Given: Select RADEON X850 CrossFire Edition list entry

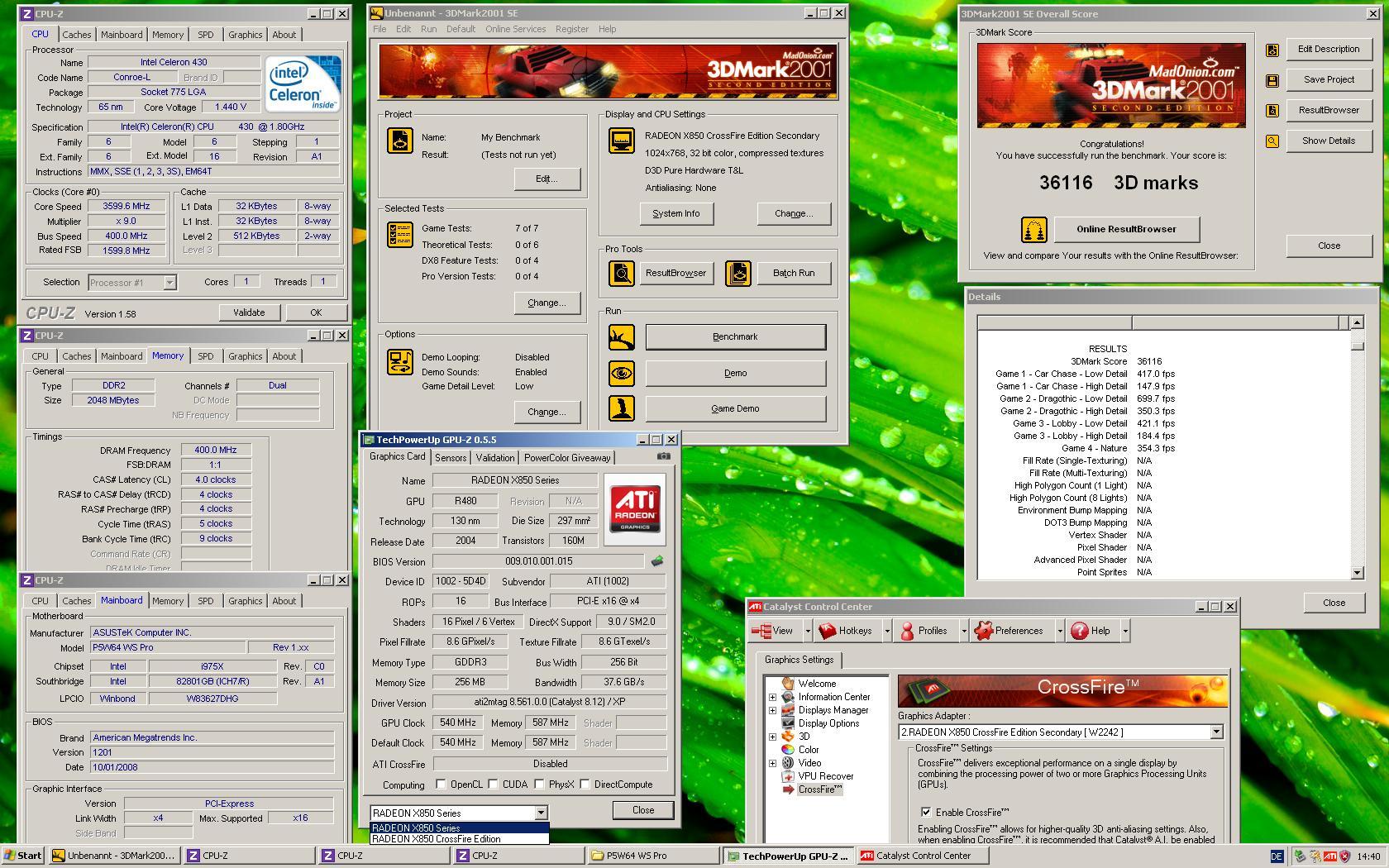Looking at the screenshot, I should (x=459, y=839).
